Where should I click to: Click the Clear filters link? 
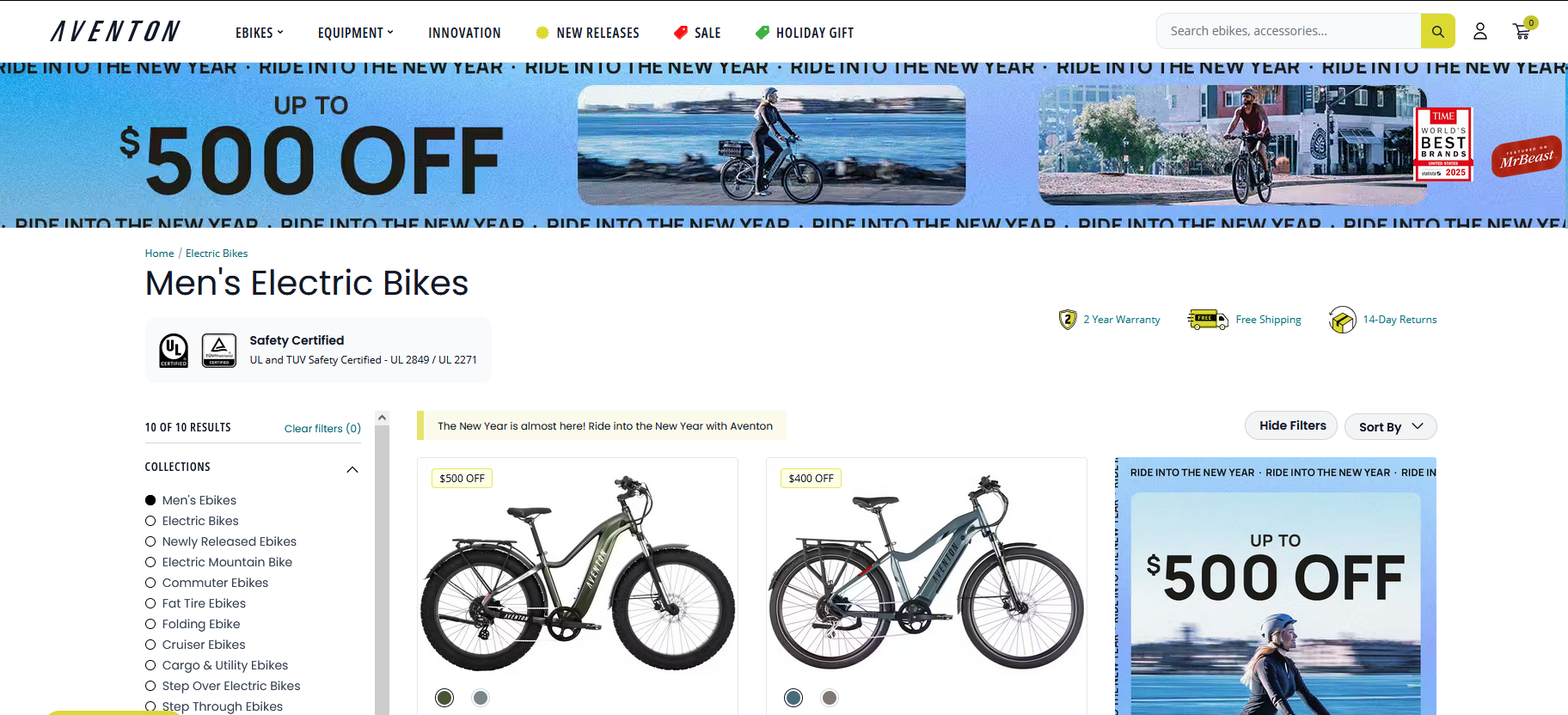click(322, 428)
